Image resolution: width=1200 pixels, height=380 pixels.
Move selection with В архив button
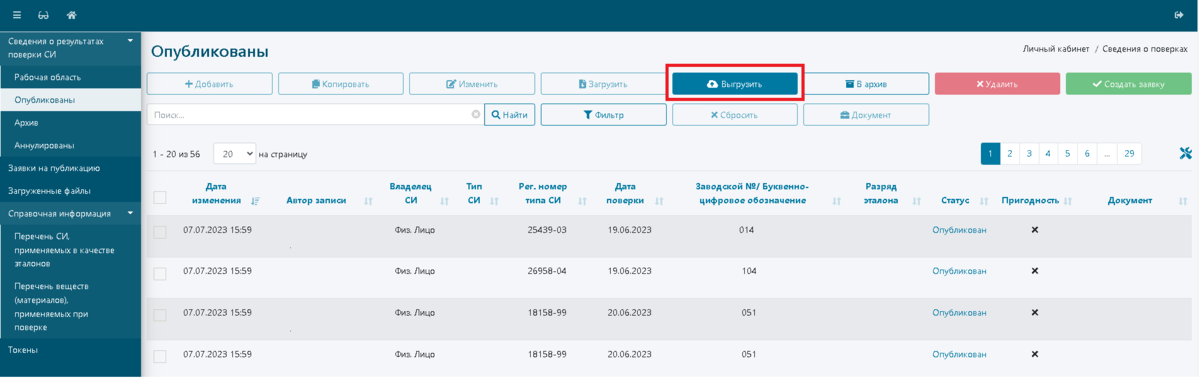866,84
